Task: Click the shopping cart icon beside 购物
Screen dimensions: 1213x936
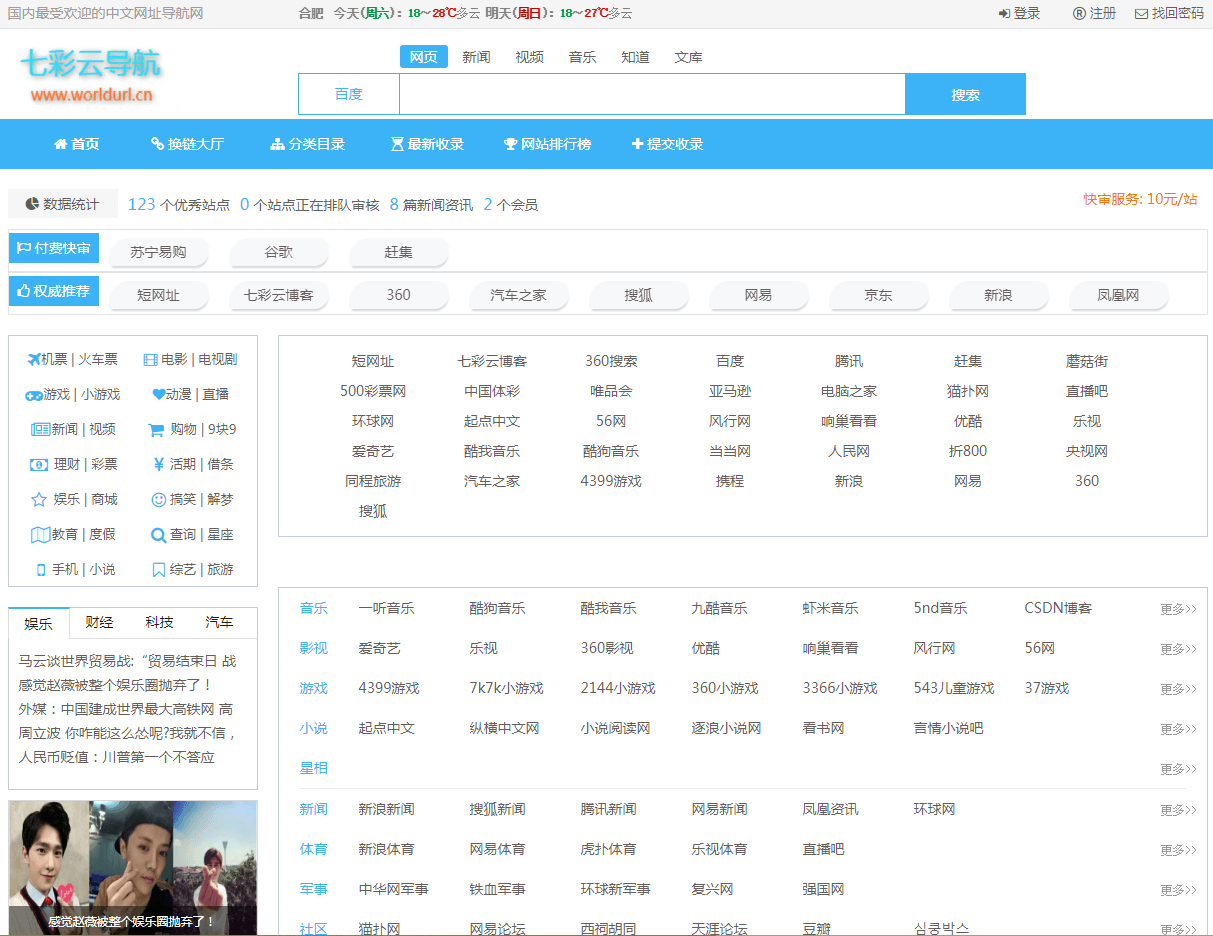Action: coord(155,430)
